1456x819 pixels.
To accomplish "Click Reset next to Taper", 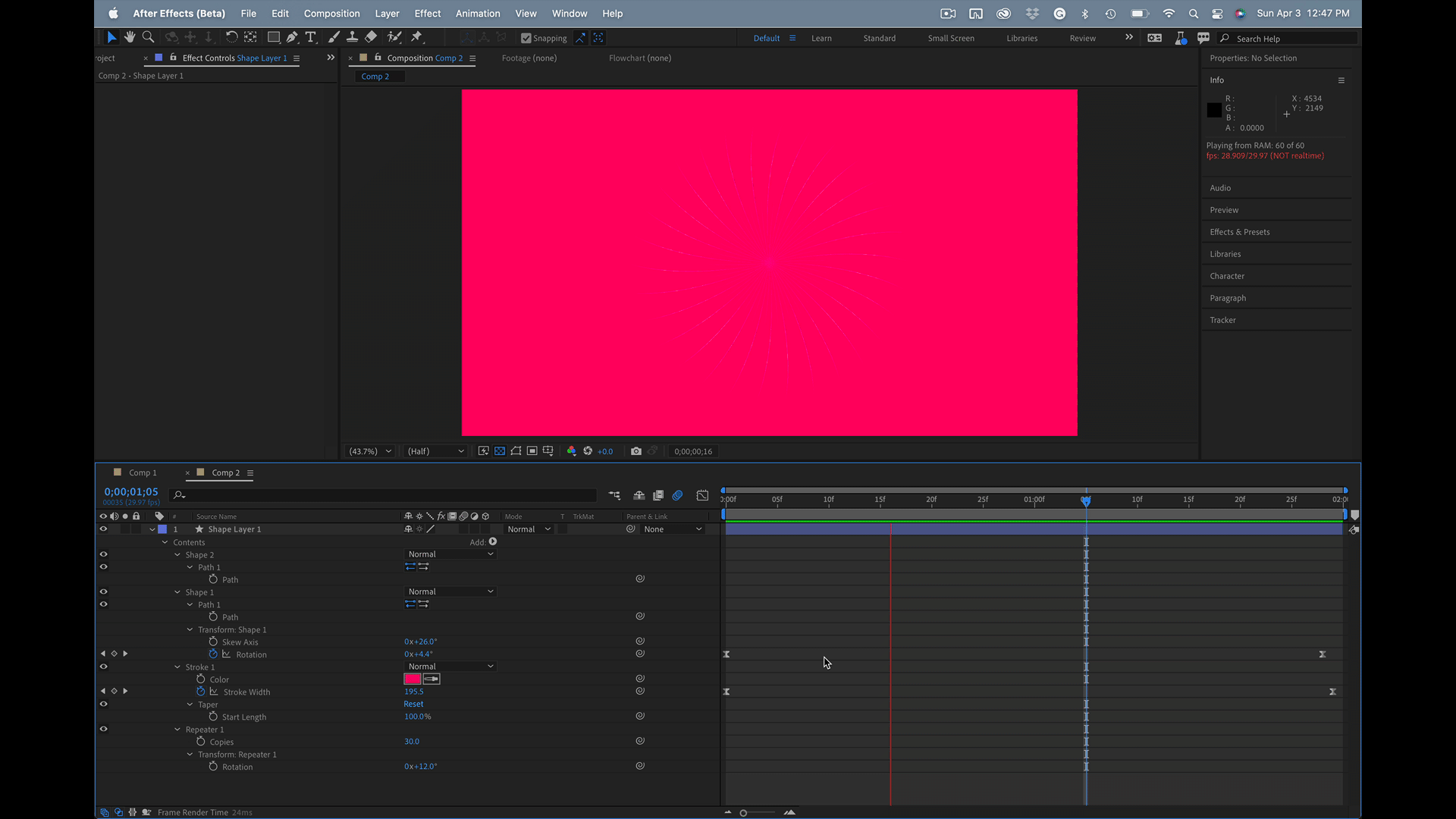I will [x=413, y=704].
